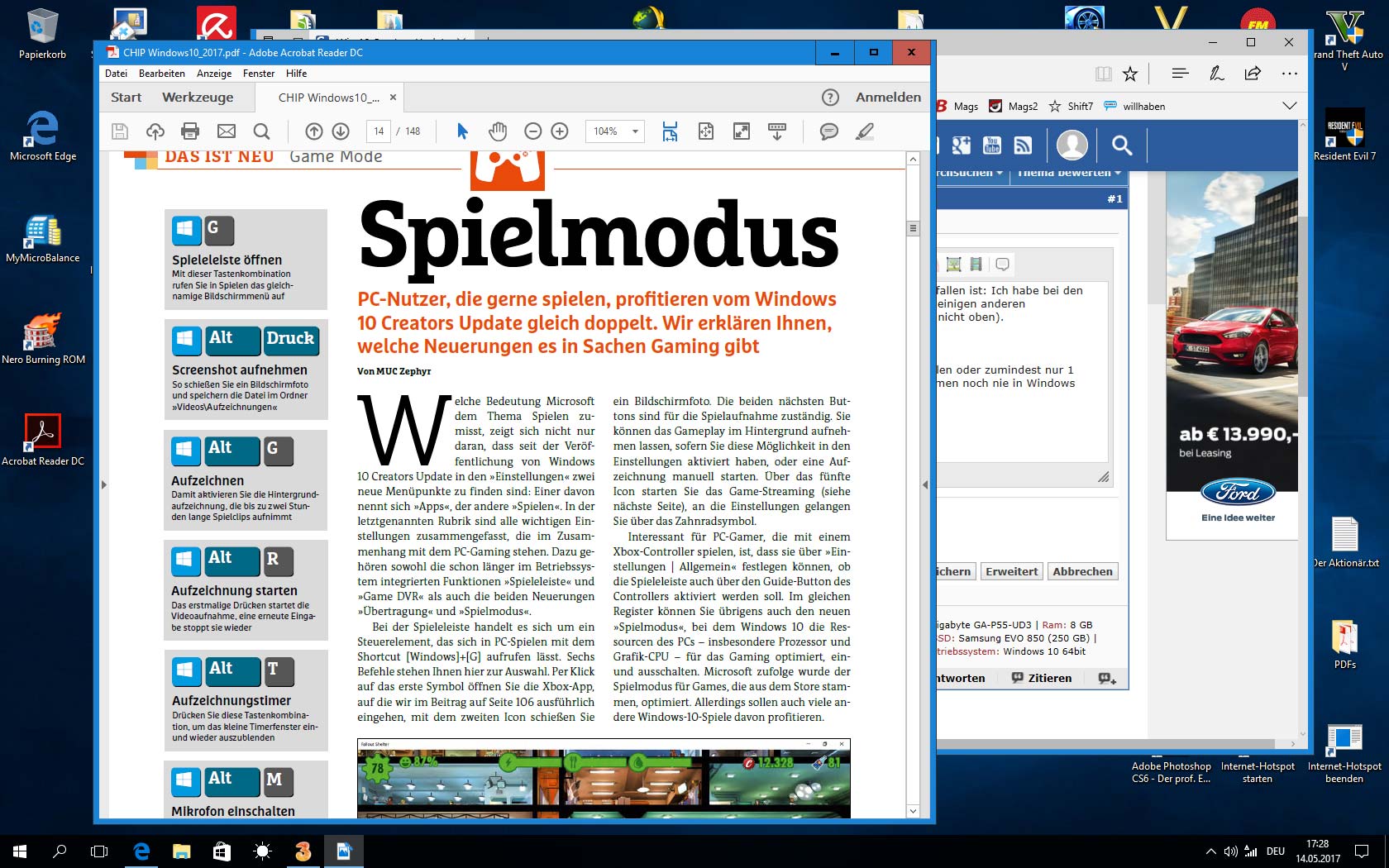Viewport: 1389px width, 868px height.
Task: Open the Shift7 favorite in Edge
Action: tap(1071, 106)
